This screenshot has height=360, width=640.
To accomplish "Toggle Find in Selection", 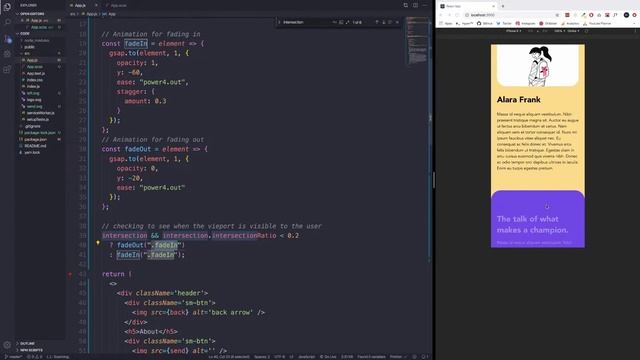I will click(x=390, y=22).
